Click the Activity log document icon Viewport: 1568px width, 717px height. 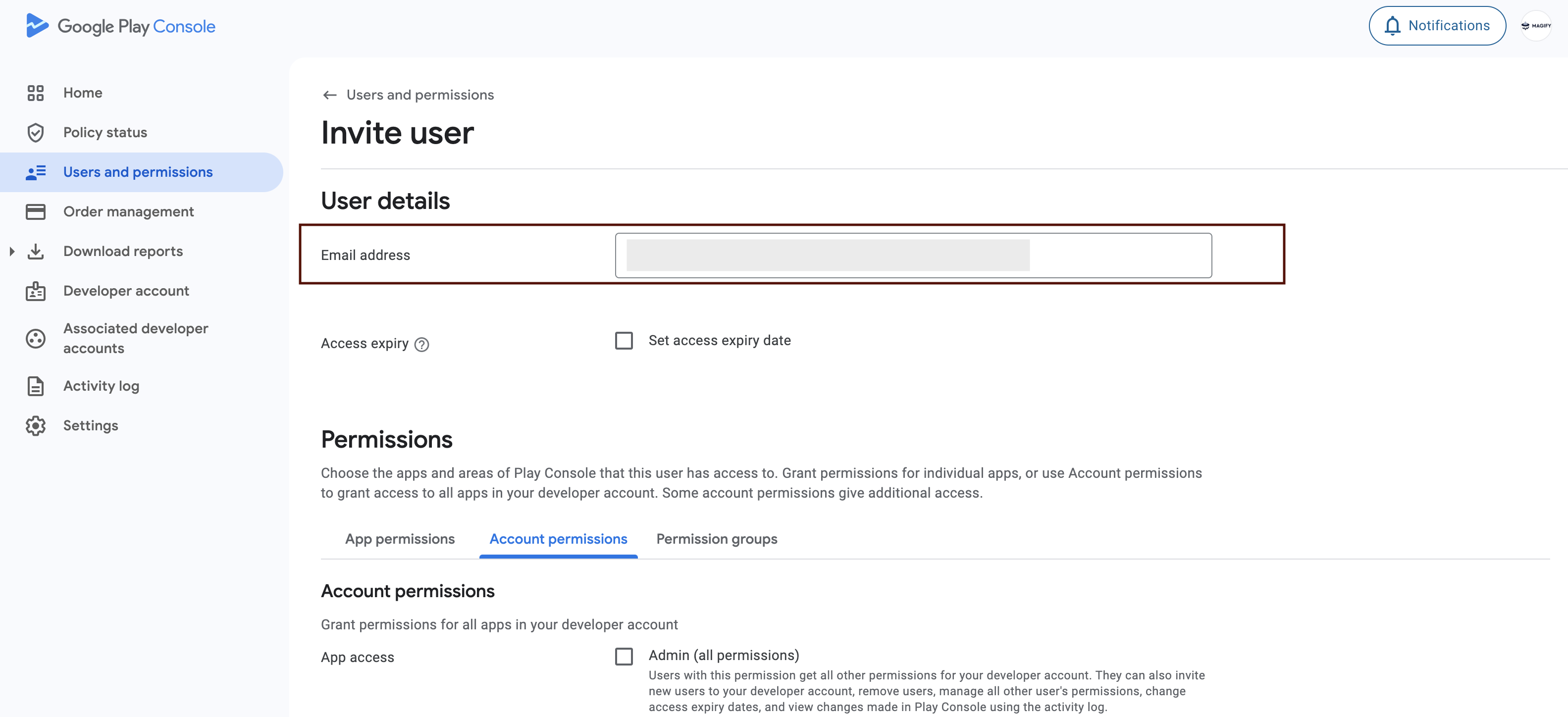tap(35, 386)
